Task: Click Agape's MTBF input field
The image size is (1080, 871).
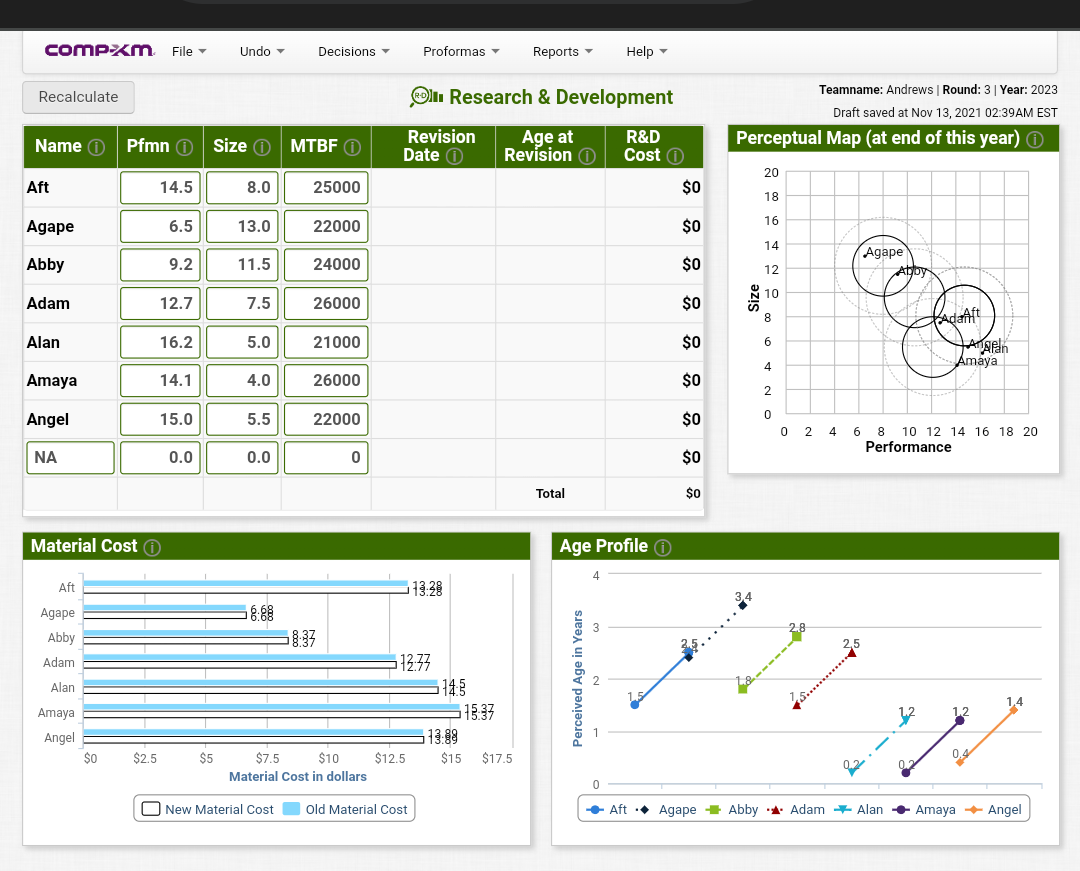Action: tap(325, 226)
